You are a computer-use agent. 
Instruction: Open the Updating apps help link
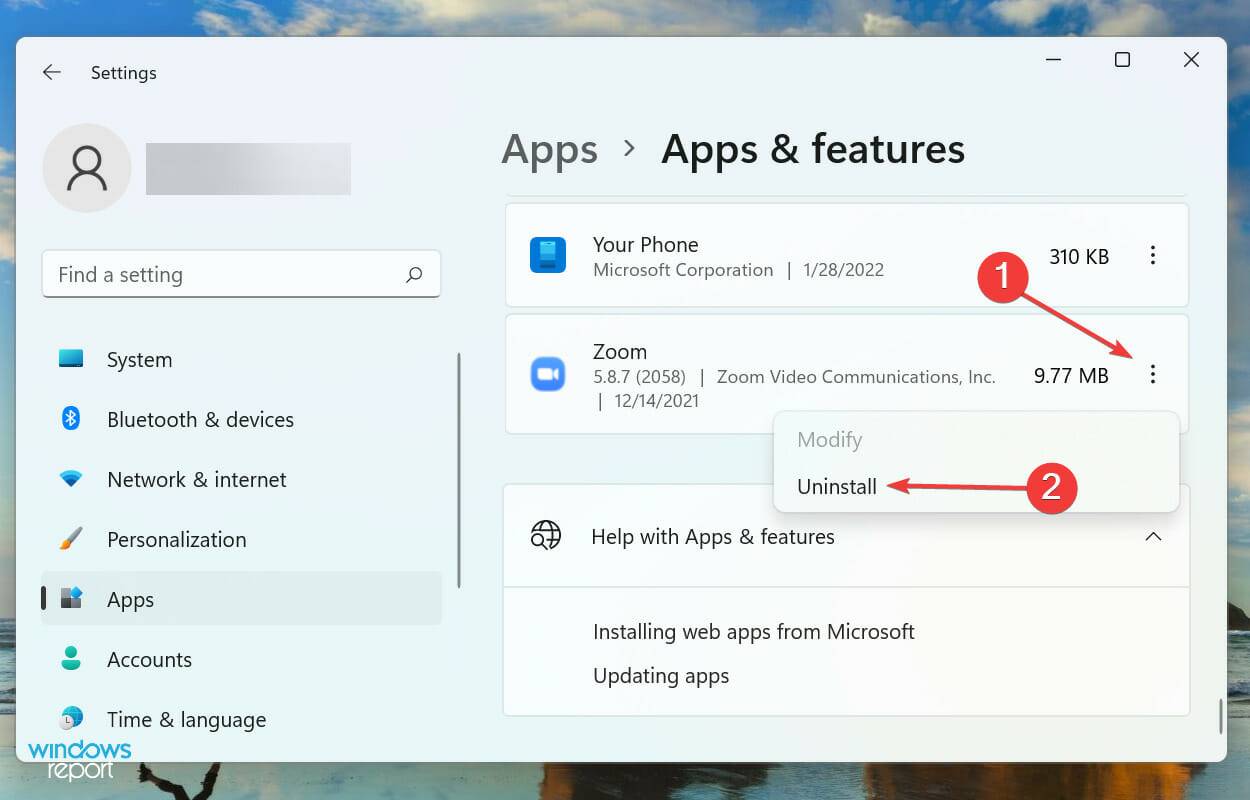(661, 676)
